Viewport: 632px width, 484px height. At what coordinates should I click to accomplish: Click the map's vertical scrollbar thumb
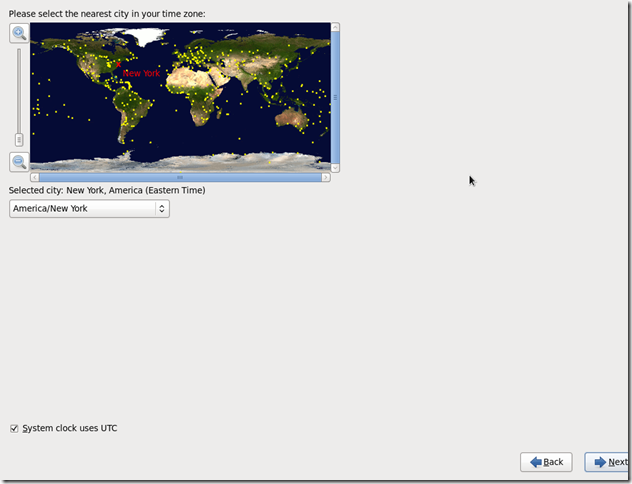(335, 98)
